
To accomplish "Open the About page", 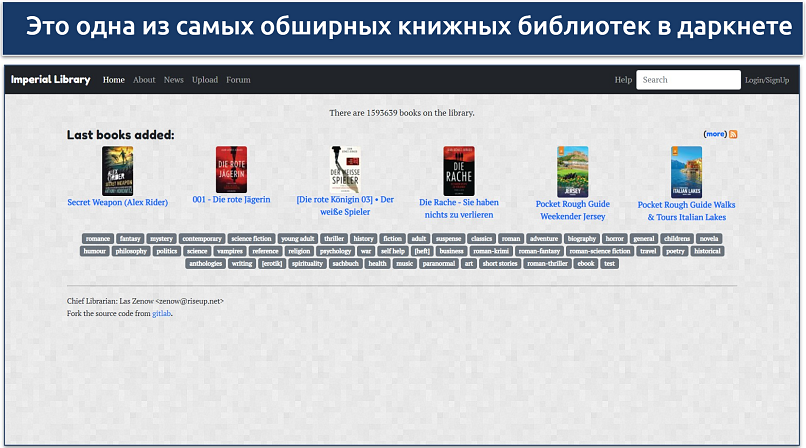I will pyautogui.click(x=144, y=80).
